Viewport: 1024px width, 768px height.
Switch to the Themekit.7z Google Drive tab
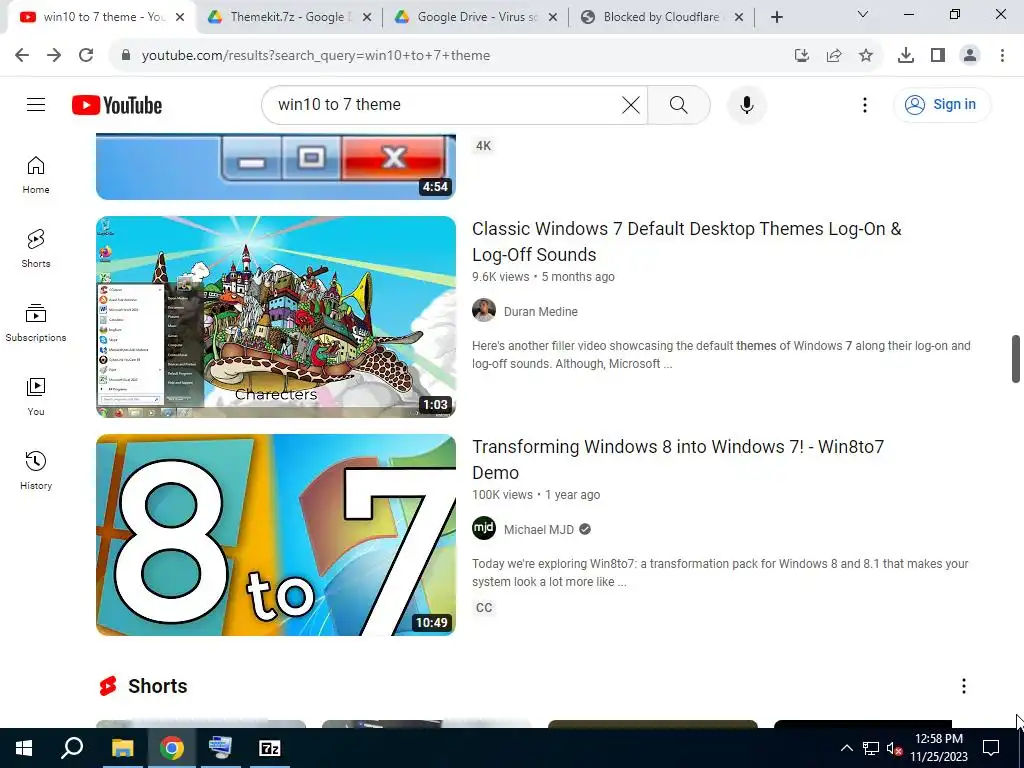(289, 17)
